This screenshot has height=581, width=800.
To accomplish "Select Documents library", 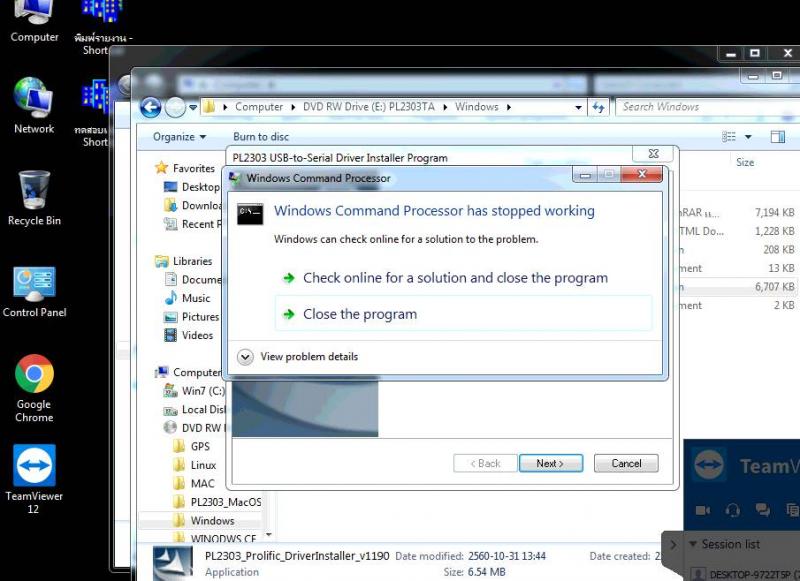I will point(192,280).
